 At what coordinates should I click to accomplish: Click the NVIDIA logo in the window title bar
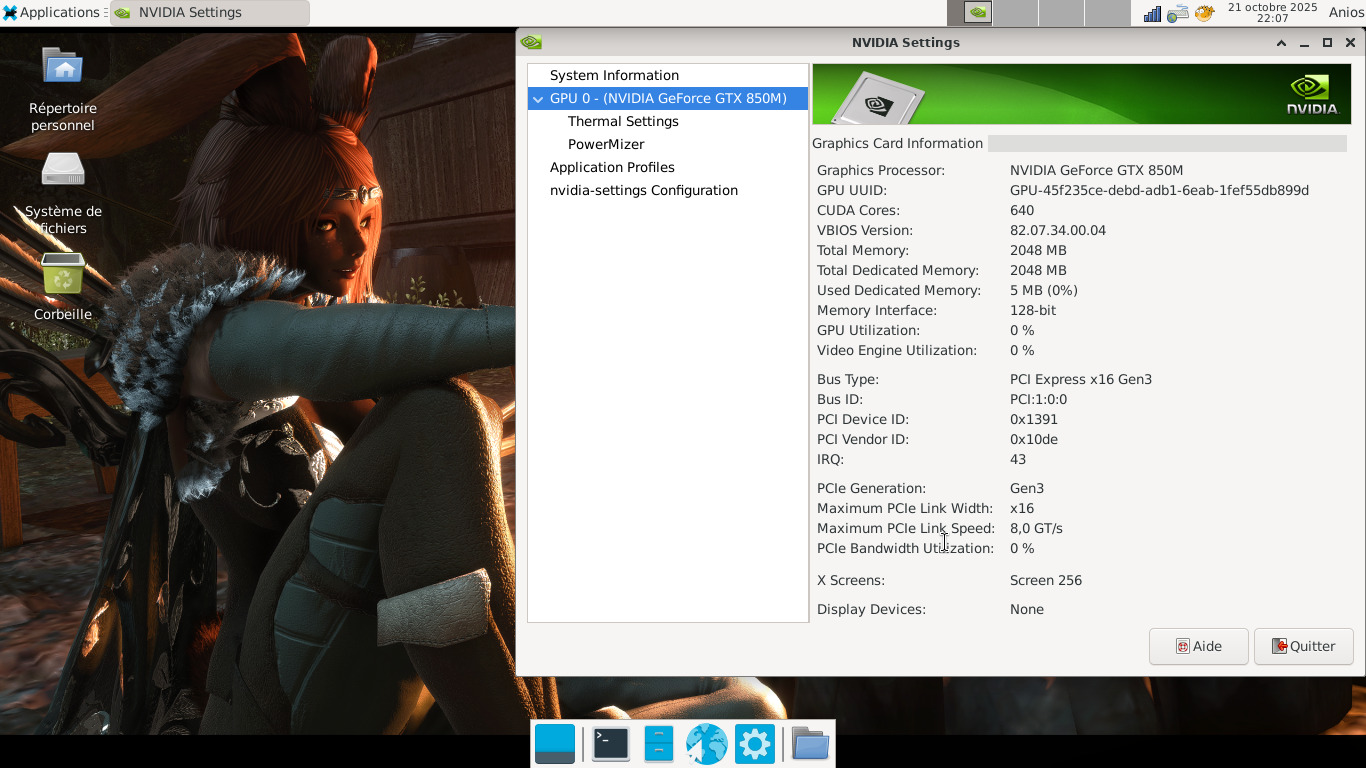pyautogui.click(x=531, y=43)
